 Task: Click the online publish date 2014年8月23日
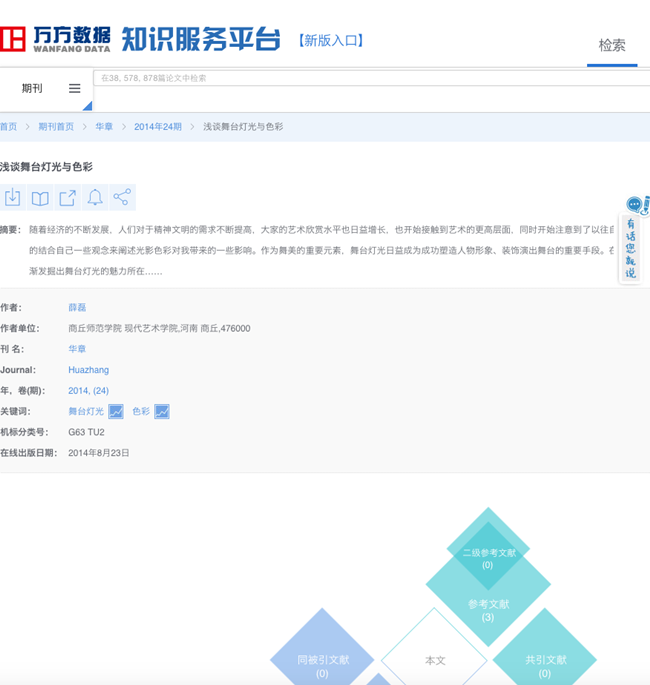(98, 453)
